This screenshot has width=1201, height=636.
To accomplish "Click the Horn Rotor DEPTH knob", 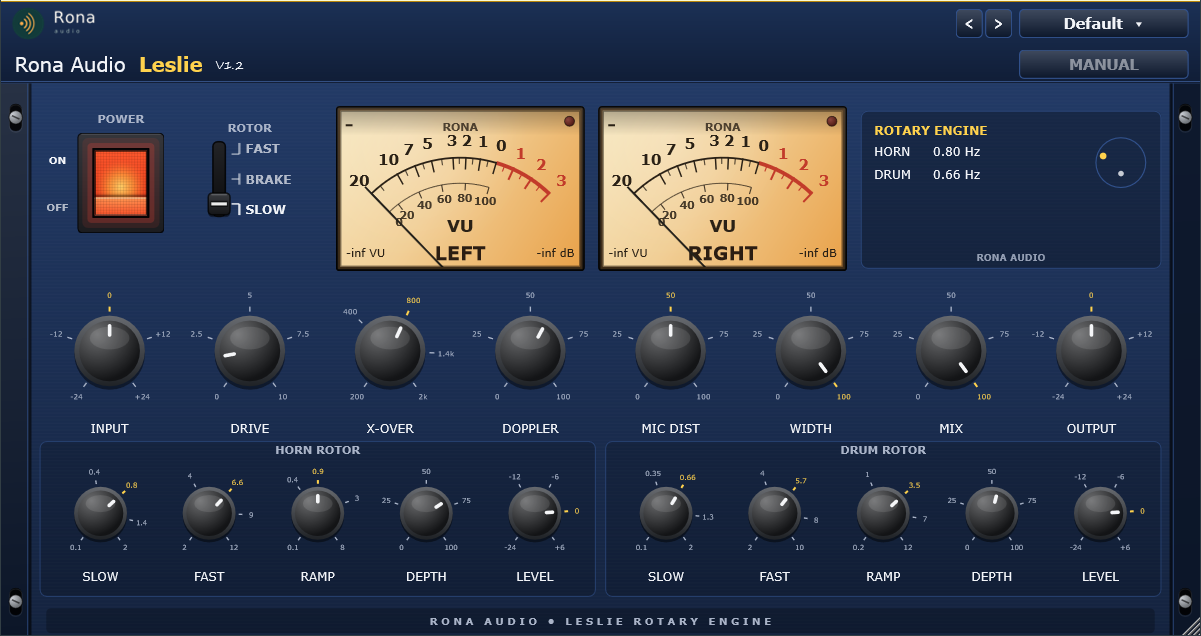I will [x=426, y=514].
